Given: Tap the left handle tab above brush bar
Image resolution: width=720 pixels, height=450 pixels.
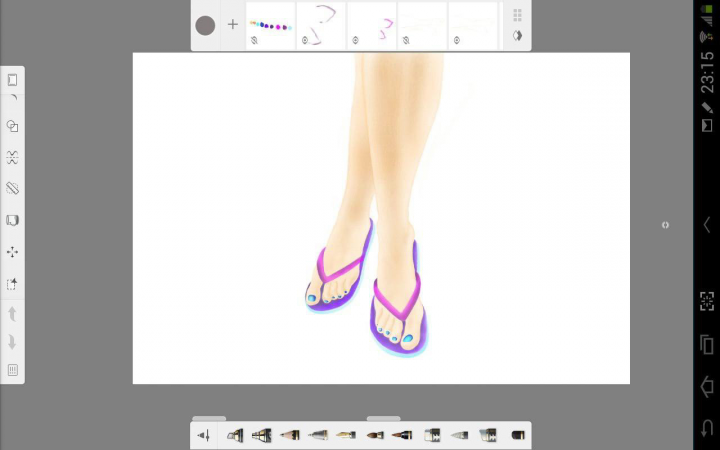Looking at the screenshot, I should (x=209, y=418).
